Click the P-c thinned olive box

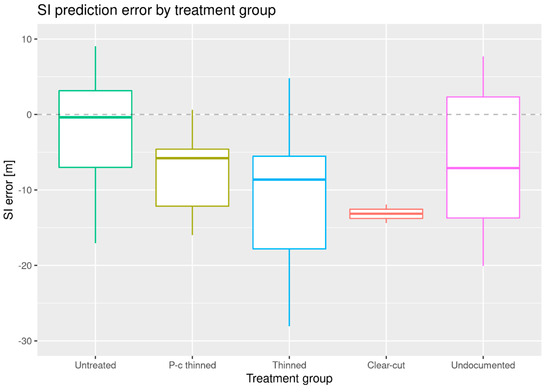point(192,178)
